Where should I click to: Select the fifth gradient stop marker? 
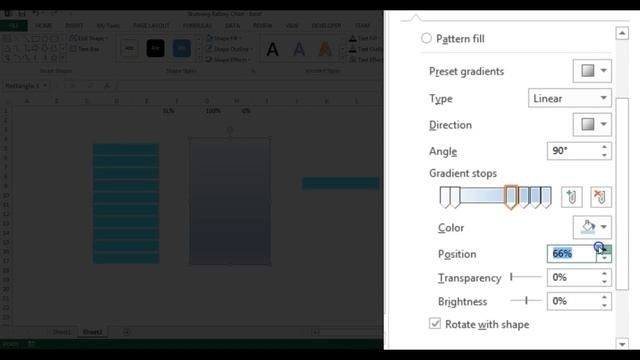point(535,197)
